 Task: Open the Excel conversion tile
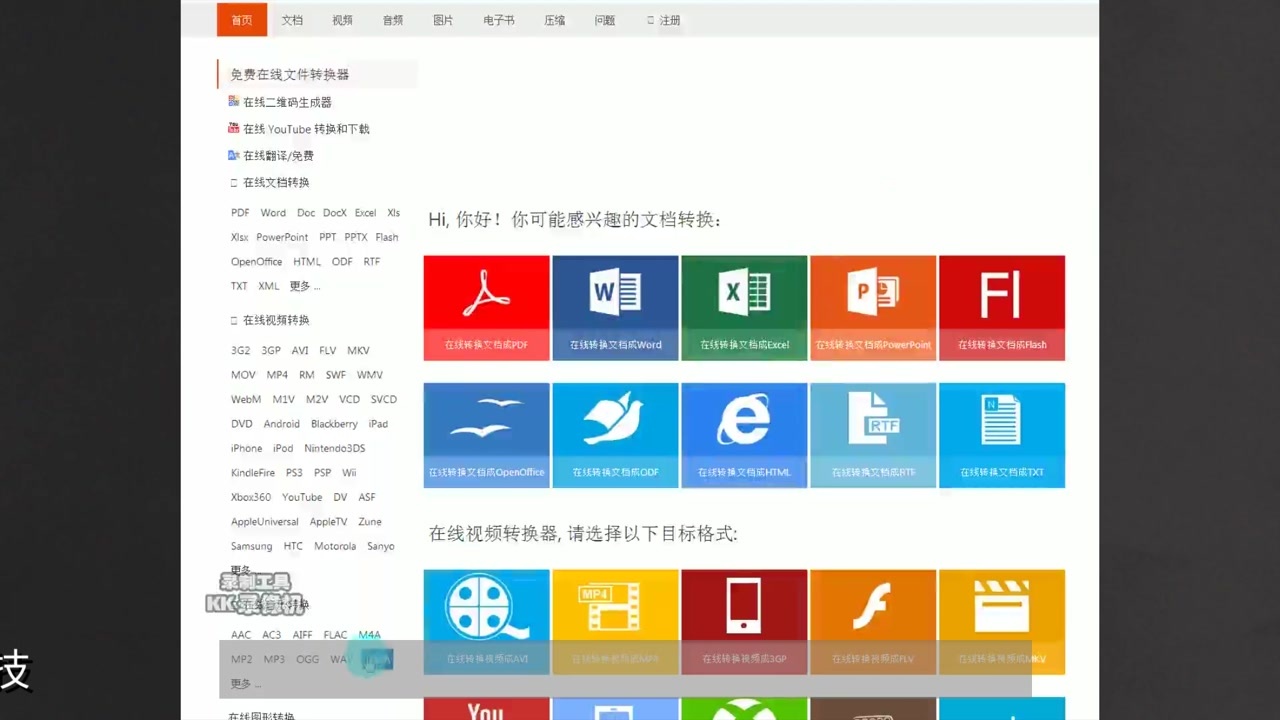pyautogui.click(x=744, y=308)
